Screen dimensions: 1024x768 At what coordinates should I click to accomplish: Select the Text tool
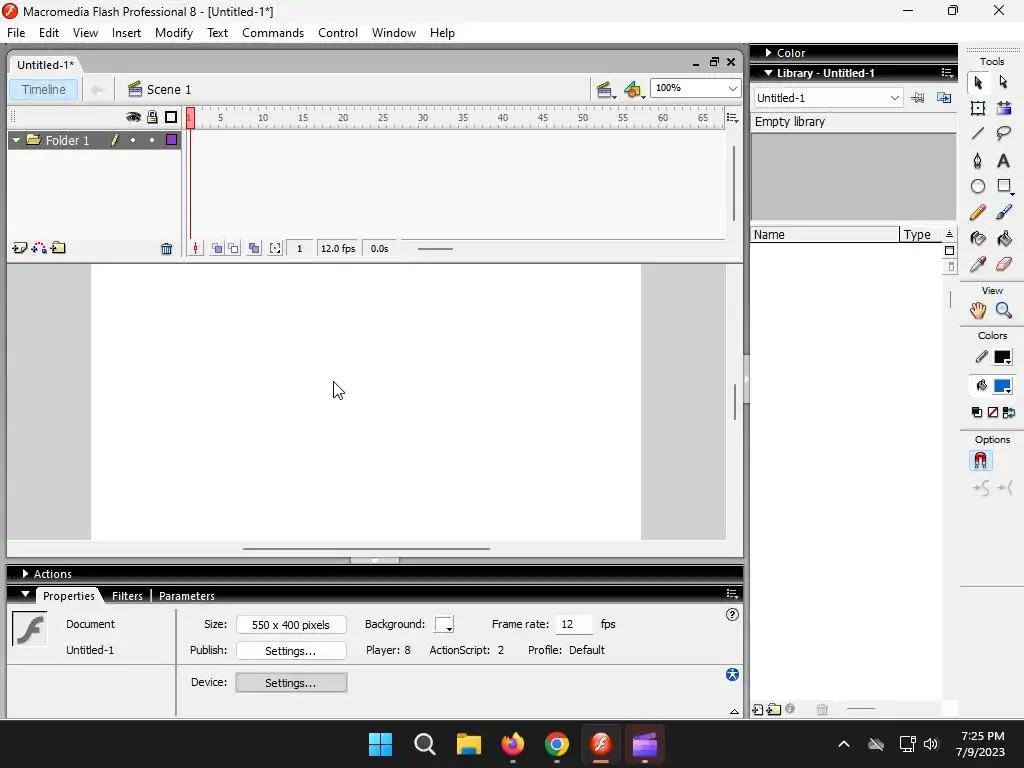[x=1004, y=160]
